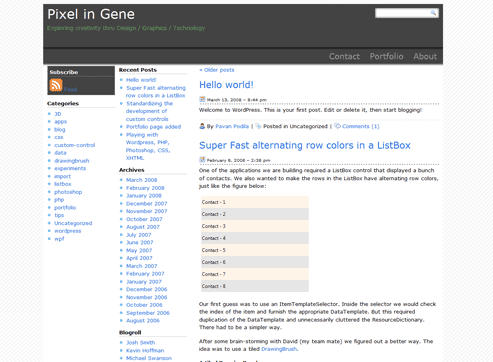Open the January 2007 archive
The width and height of the screenshot is (493, 362).
point(144,282)
